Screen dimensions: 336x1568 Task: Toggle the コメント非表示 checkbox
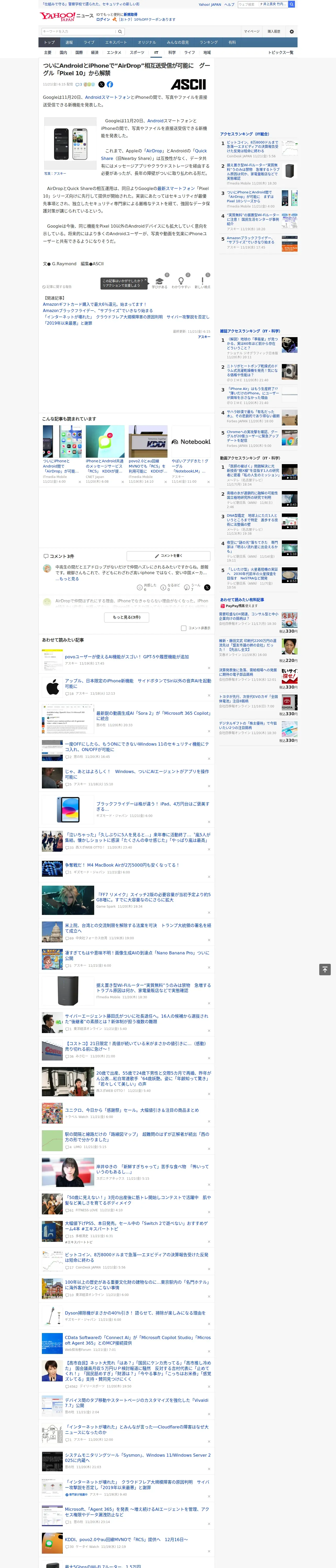click(183, 628)
